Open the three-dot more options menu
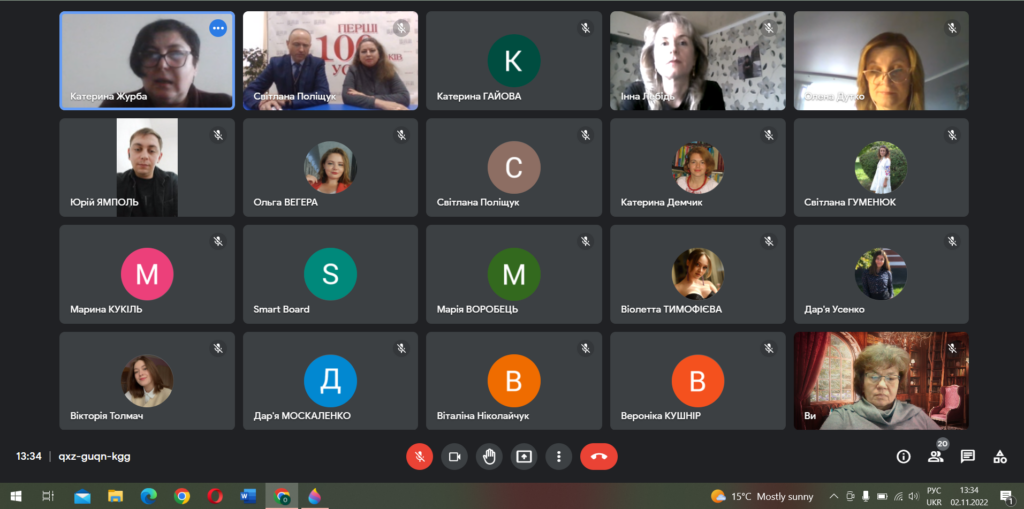The width and height of the screenshot is (1024, 509). [x=559, y=456]
